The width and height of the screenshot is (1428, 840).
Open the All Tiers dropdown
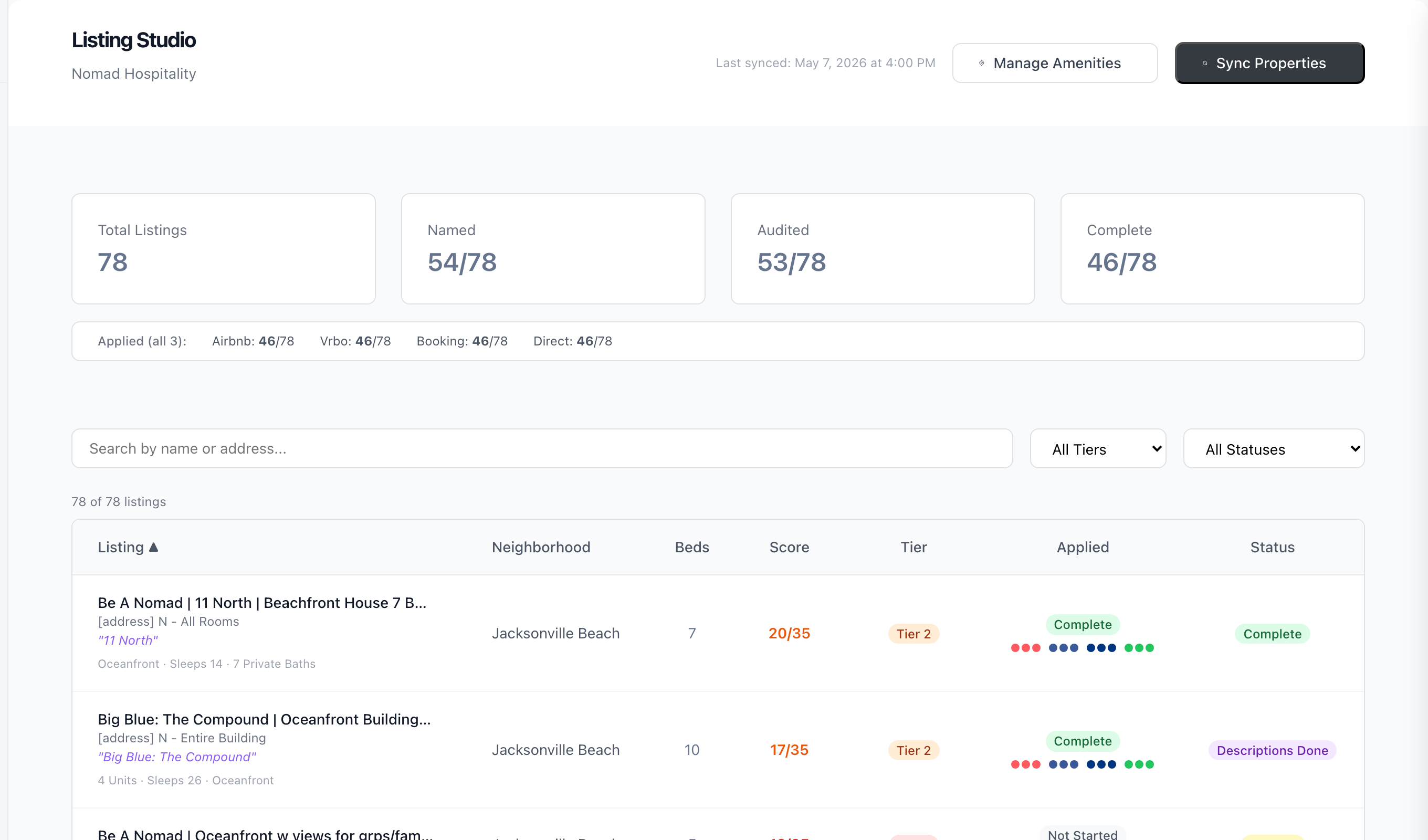pos(1098,448)
